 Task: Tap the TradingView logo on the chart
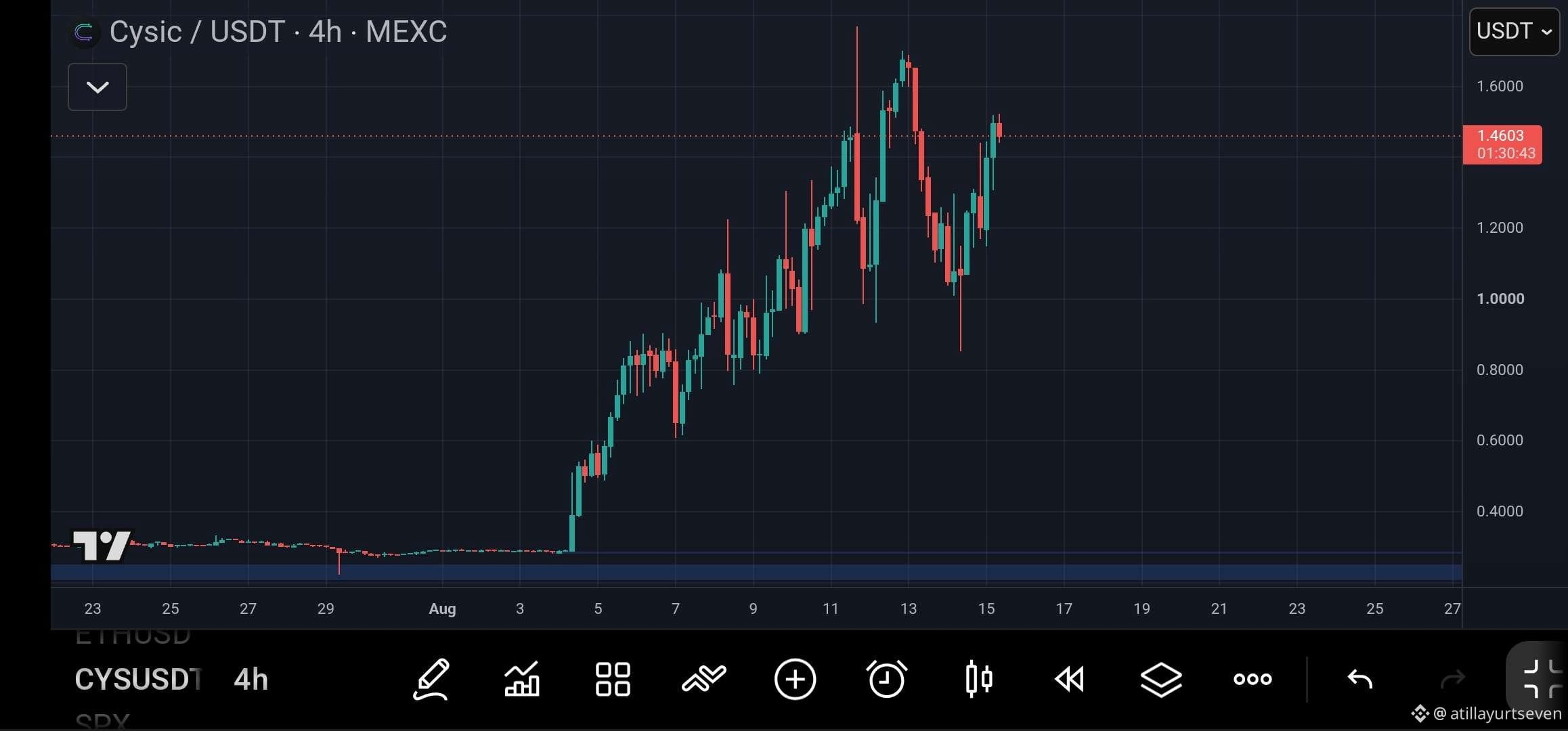coord(103,545)
